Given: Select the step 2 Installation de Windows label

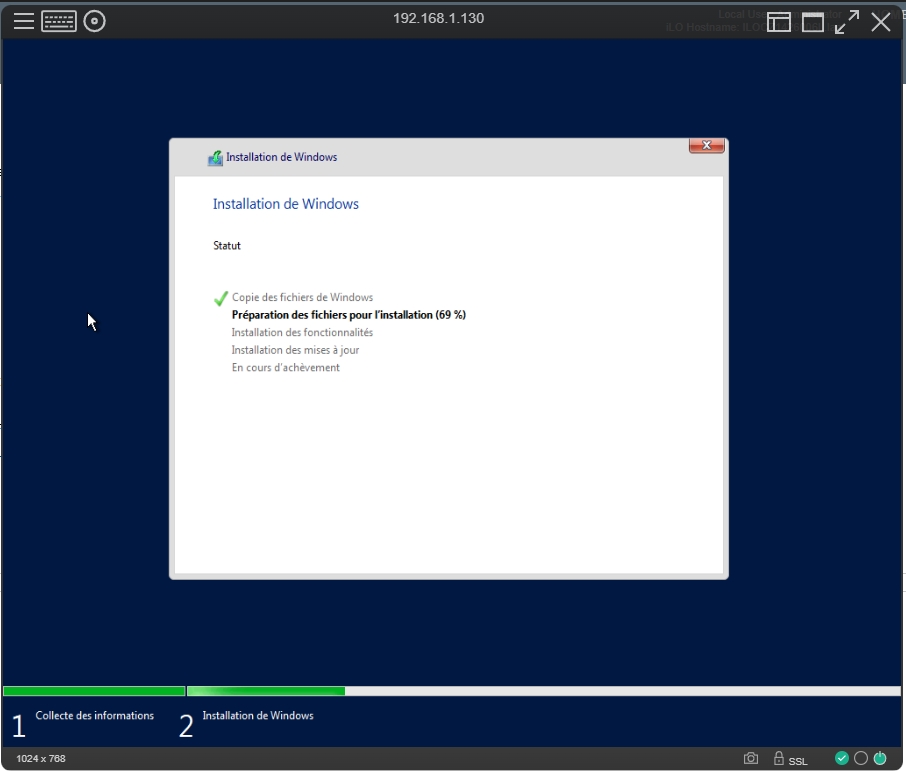Looking at the screenshot, I should coord(258,716).
